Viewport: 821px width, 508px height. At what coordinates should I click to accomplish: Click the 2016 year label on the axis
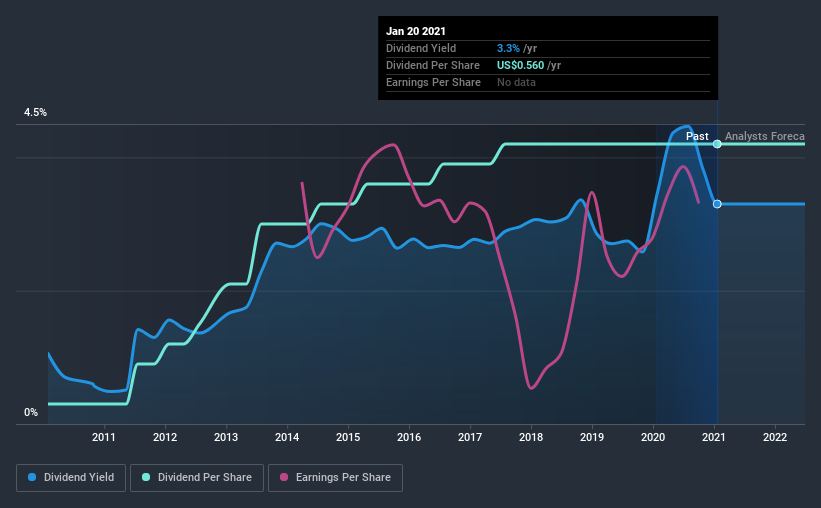[409, 437]
